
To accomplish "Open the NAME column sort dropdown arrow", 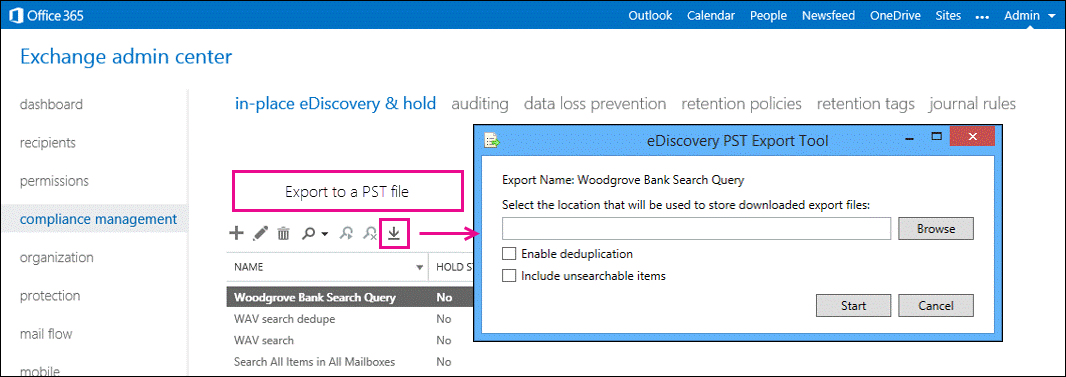I will tap(419, 268).
